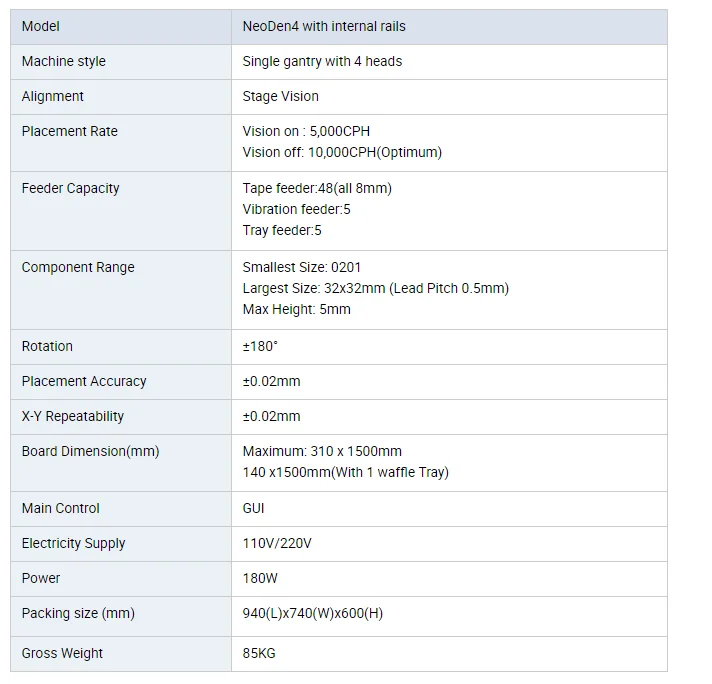
Task: Click the Packing size 940(L)x740(W)x600(H) value
Action: pos(312,614)
